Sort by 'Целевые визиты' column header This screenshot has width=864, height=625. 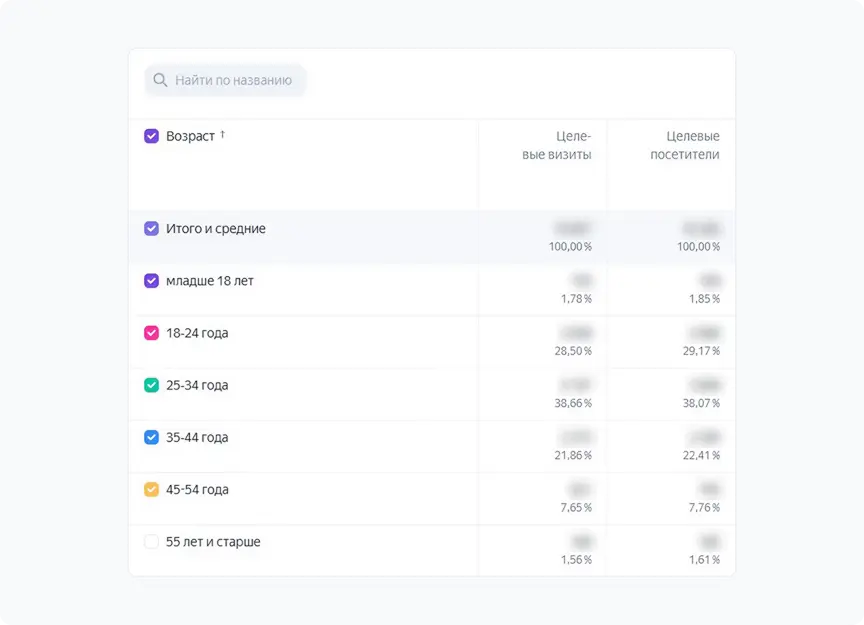coord(557,145)
